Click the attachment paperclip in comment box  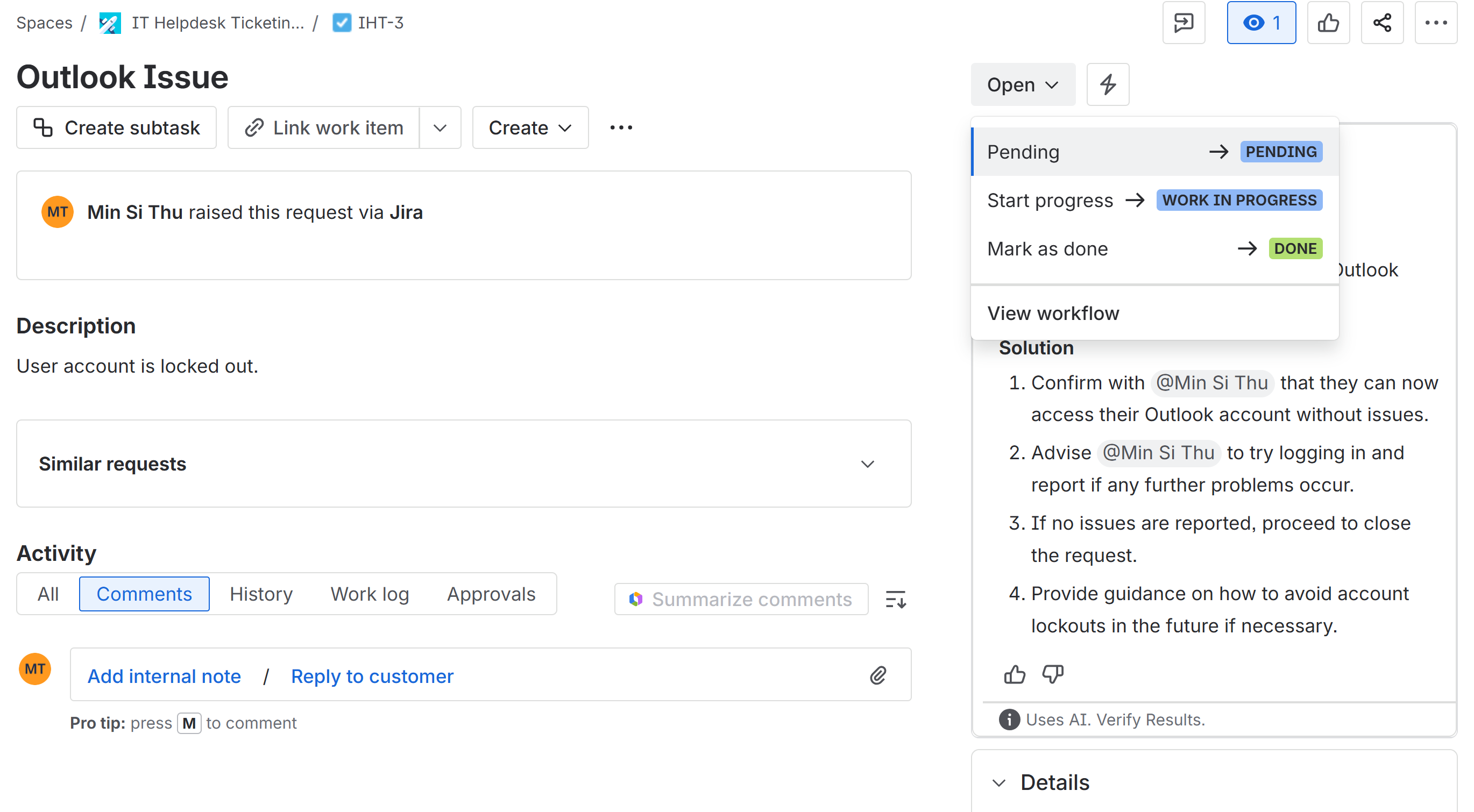click(x=878, y=675)
